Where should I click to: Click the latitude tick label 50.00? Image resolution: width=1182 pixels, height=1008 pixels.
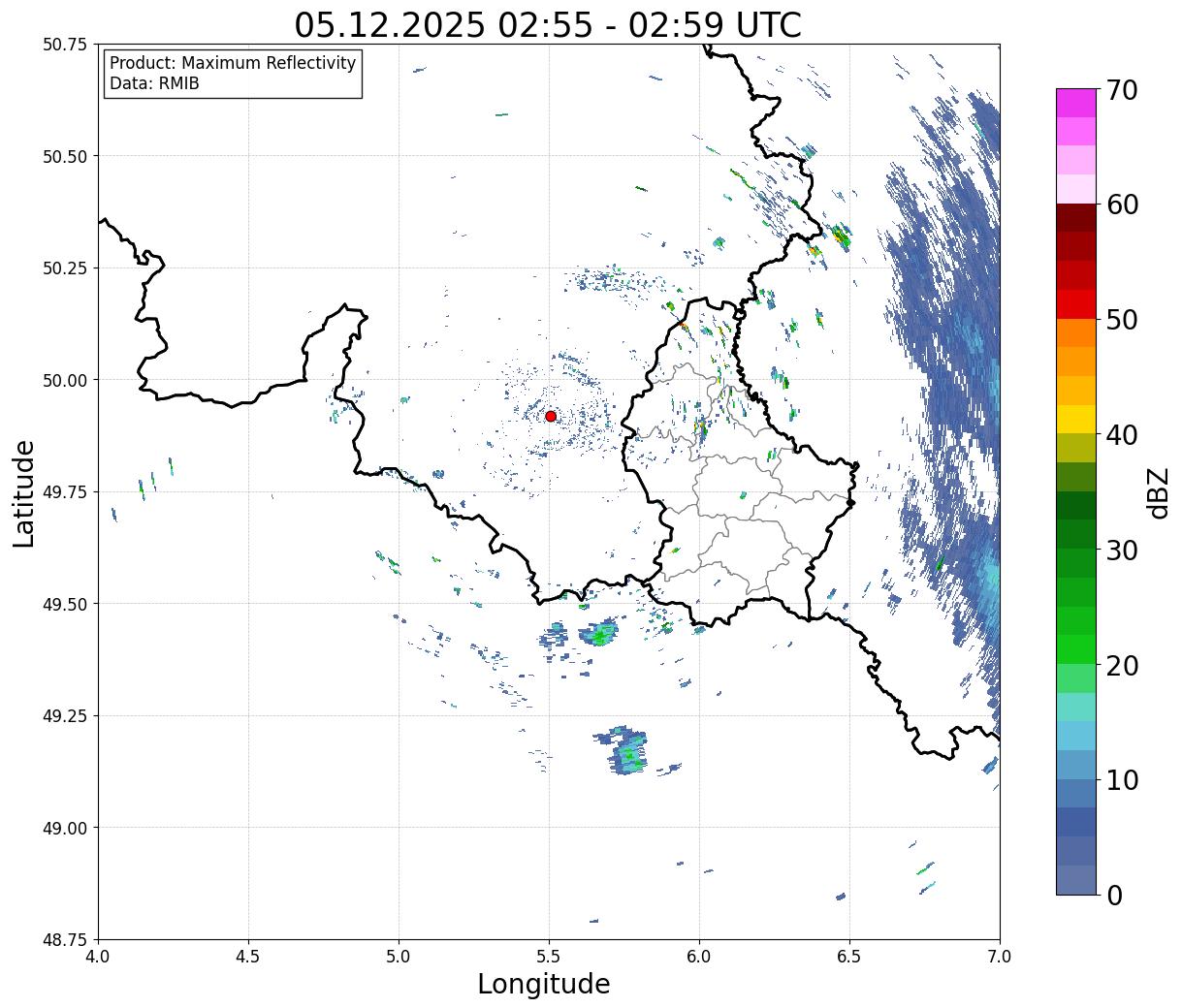point(65,380)
